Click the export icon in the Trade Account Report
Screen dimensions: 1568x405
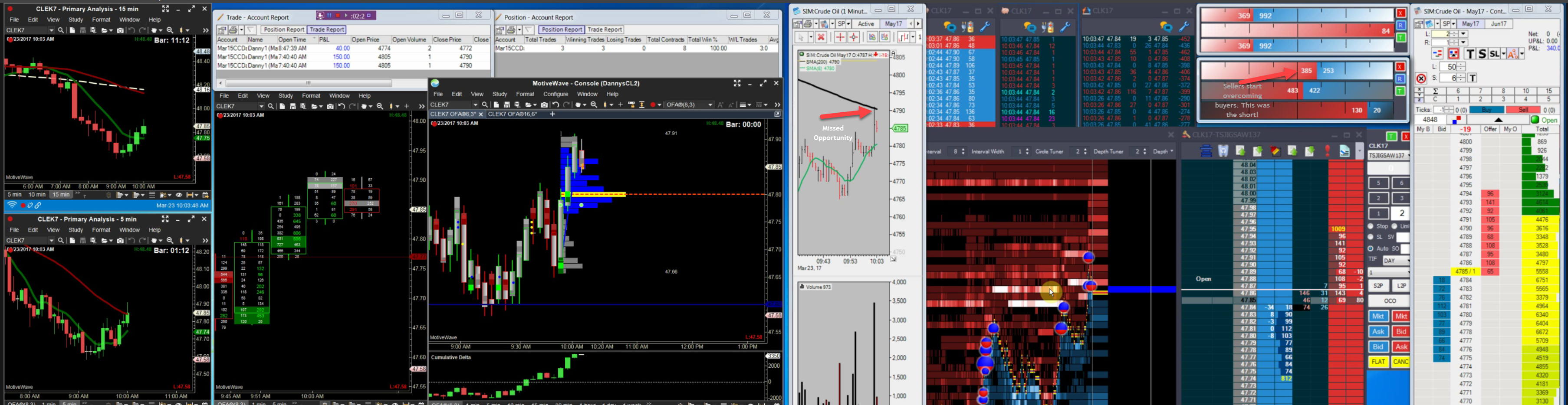click(222, 29)
